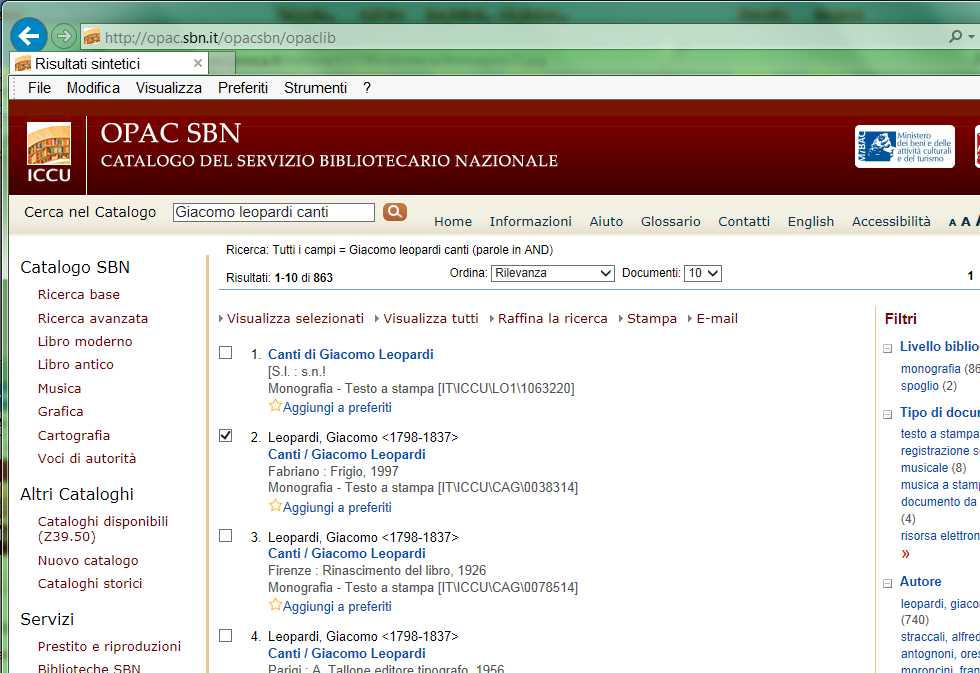Open the Glossario link

coord(671,221)
